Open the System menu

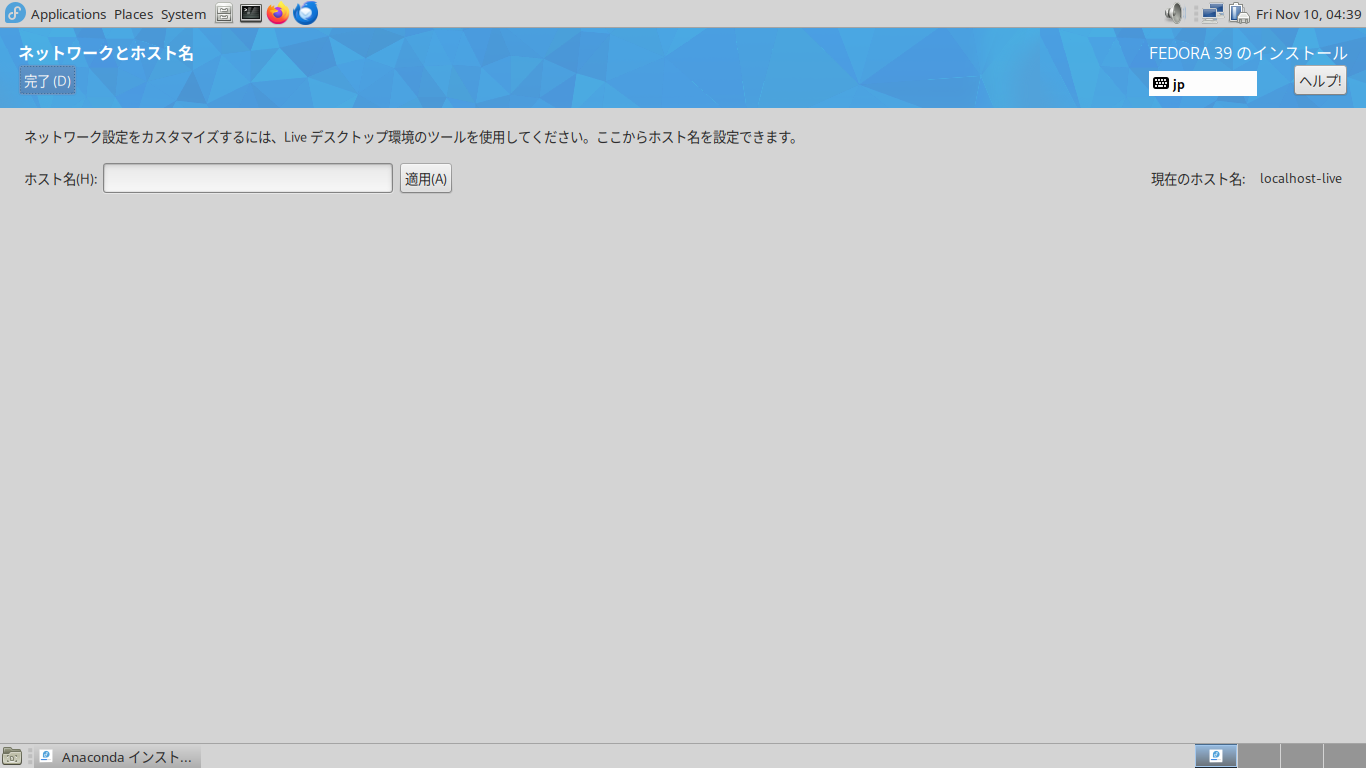click(183, 14)
